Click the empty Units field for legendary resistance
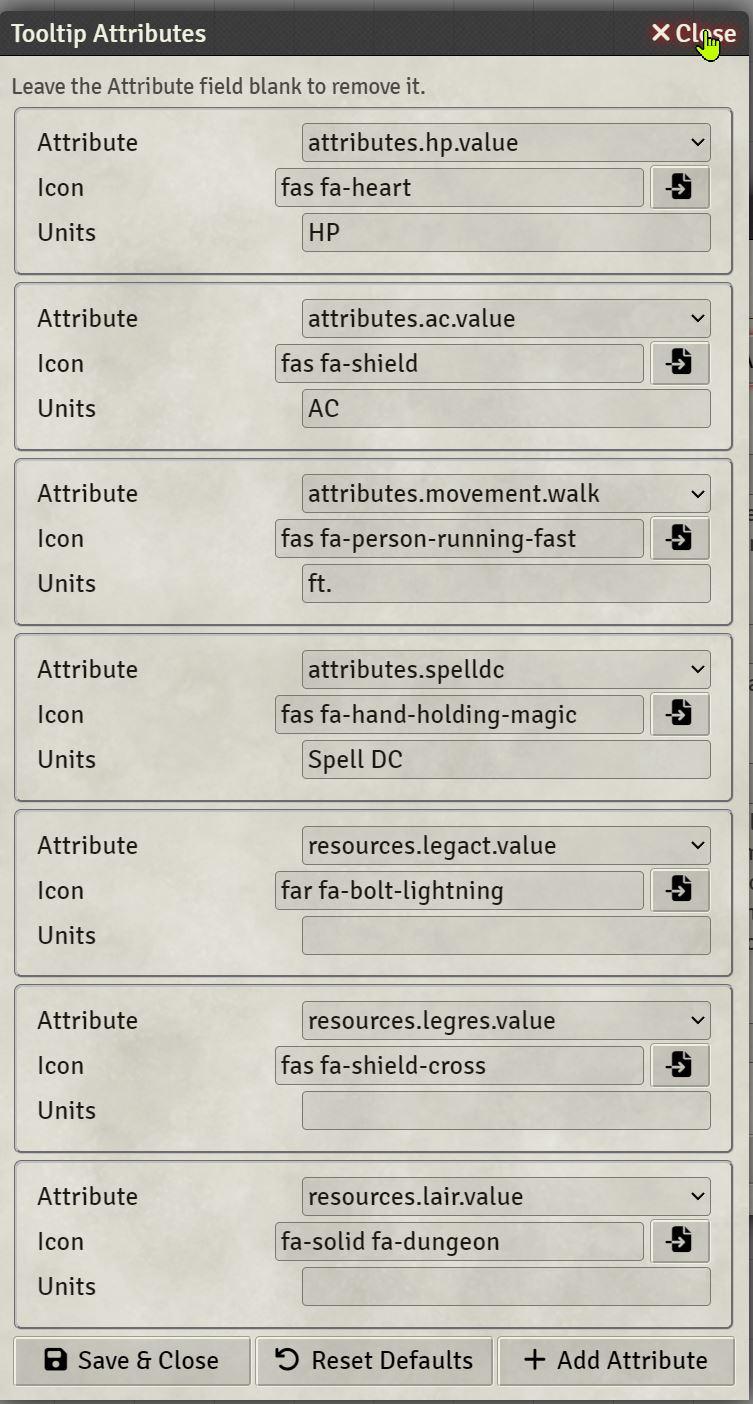The image size is (753, 1404). point(505,1110)
